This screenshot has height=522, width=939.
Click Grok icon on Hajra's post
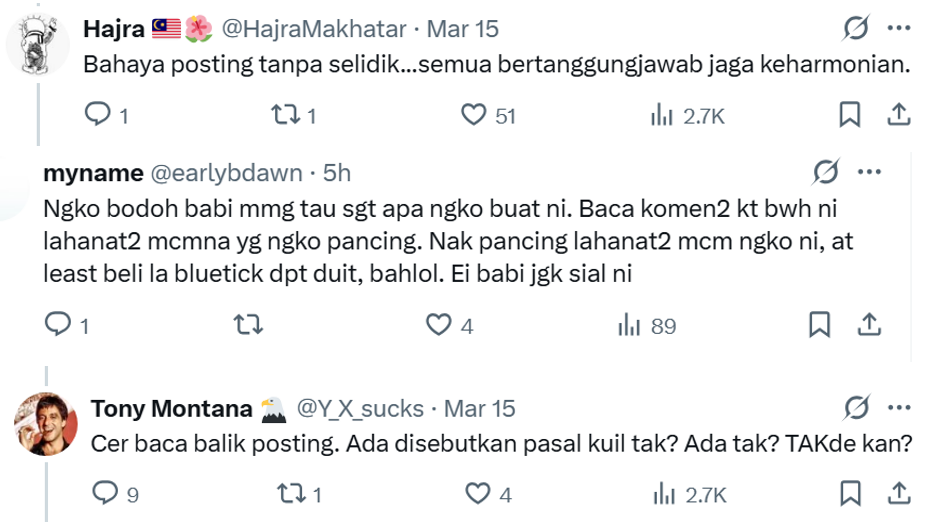(x=856, y=29)
